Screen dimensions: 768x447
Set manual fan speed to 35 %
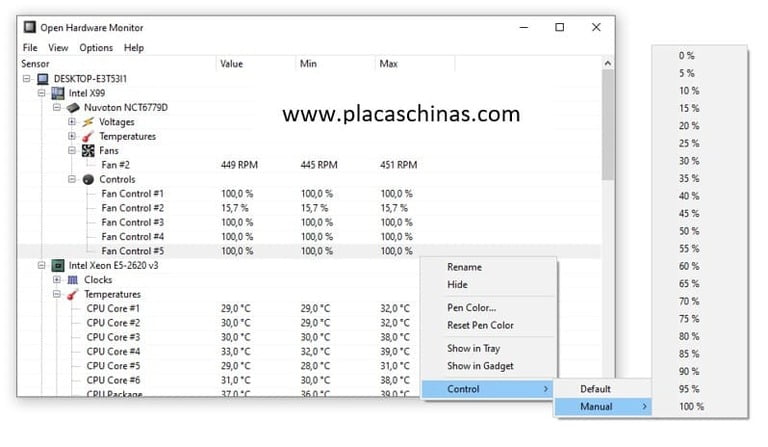tap(699, 179)
